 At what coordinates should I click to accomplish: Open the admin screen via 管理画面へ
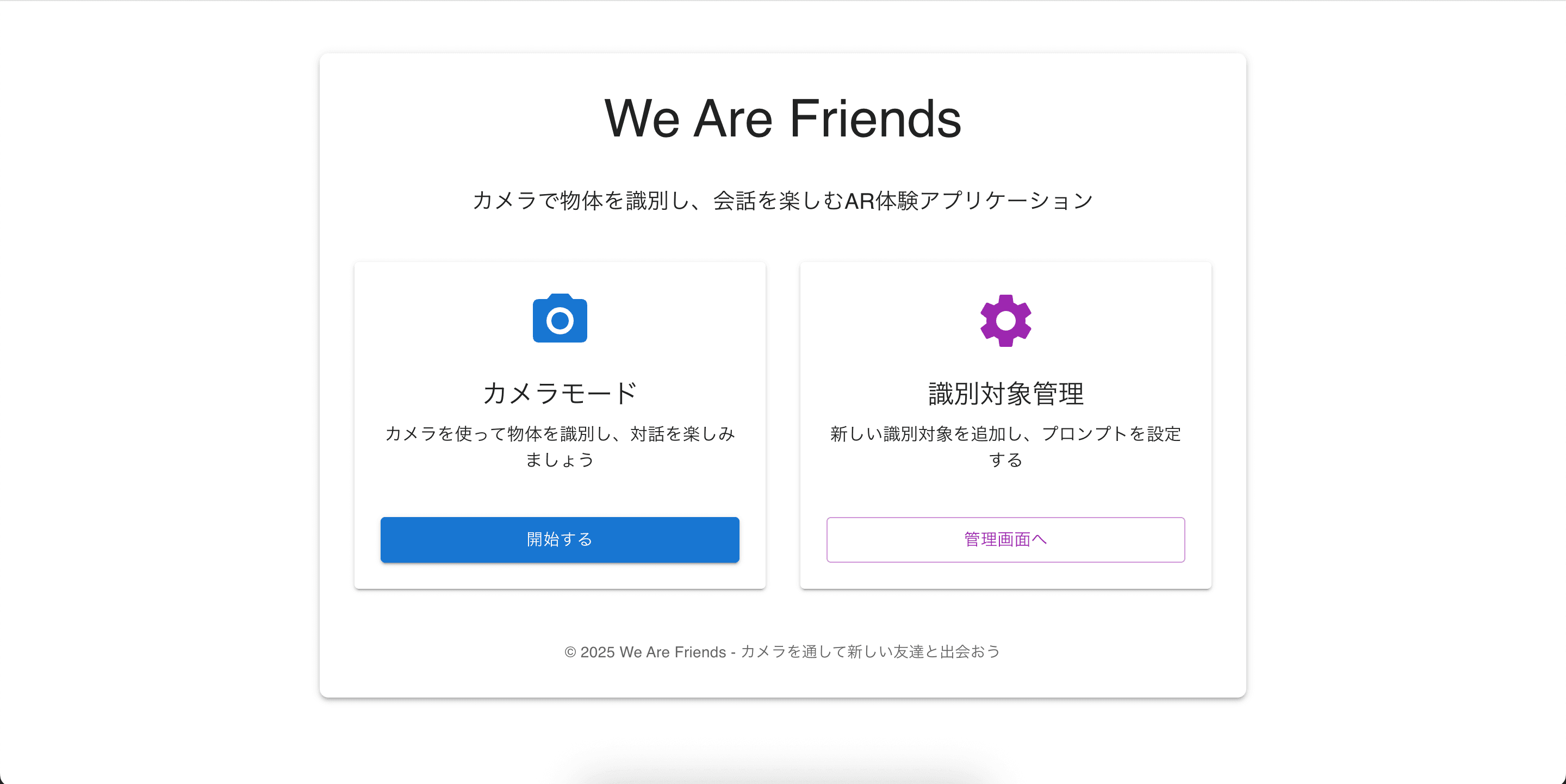[x=1005, y=540]
